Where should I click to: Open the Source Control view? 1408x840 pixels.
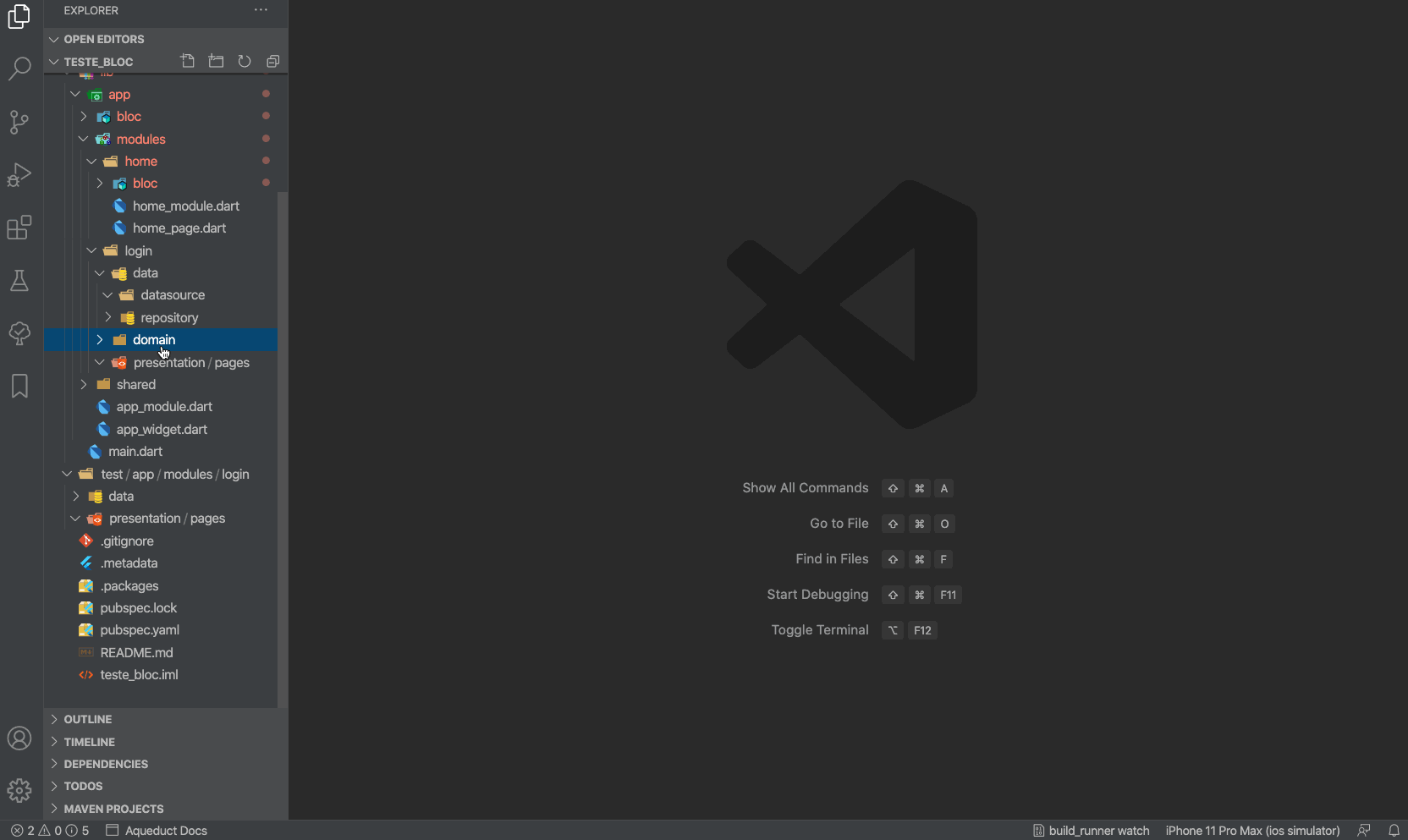tap(19, 122)
